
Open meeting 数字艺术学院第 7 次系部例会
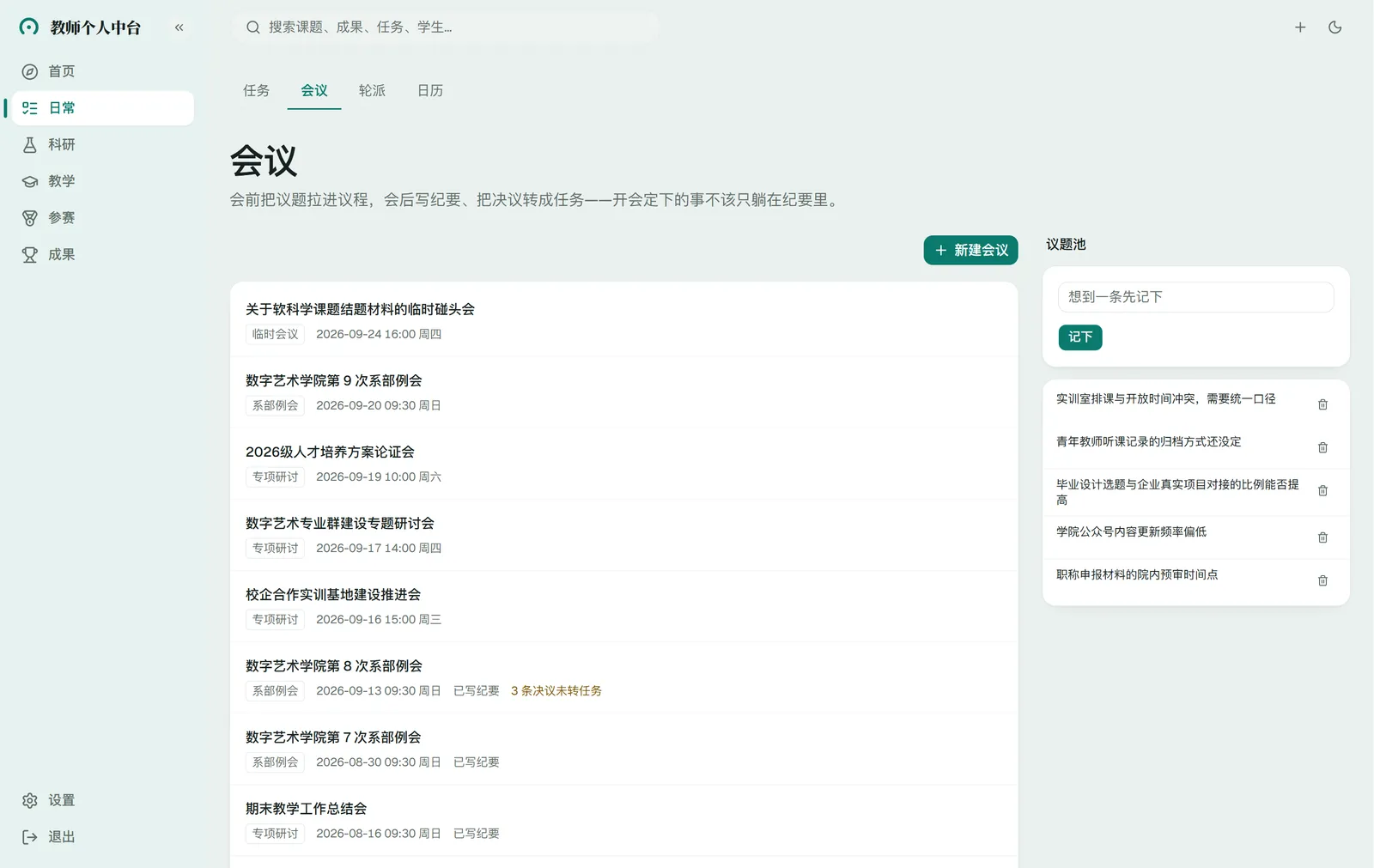pos(624,748)
